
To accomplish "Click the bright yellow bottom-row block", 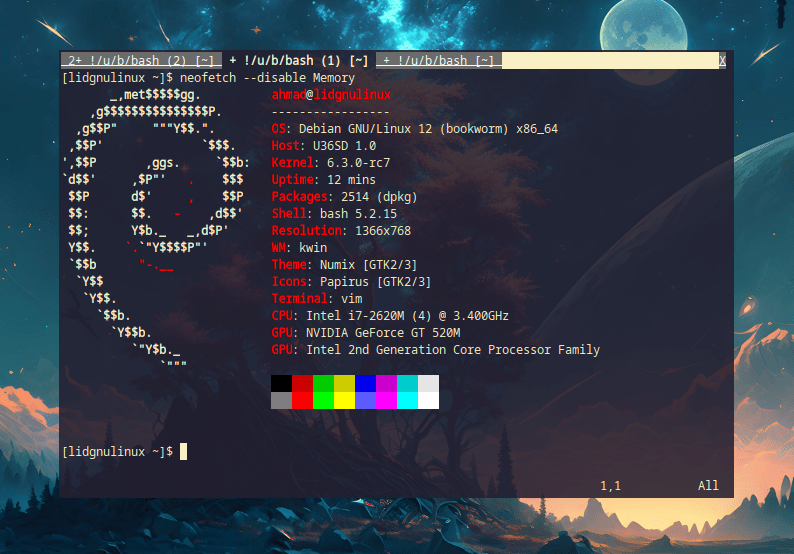I will coord(344,401).
